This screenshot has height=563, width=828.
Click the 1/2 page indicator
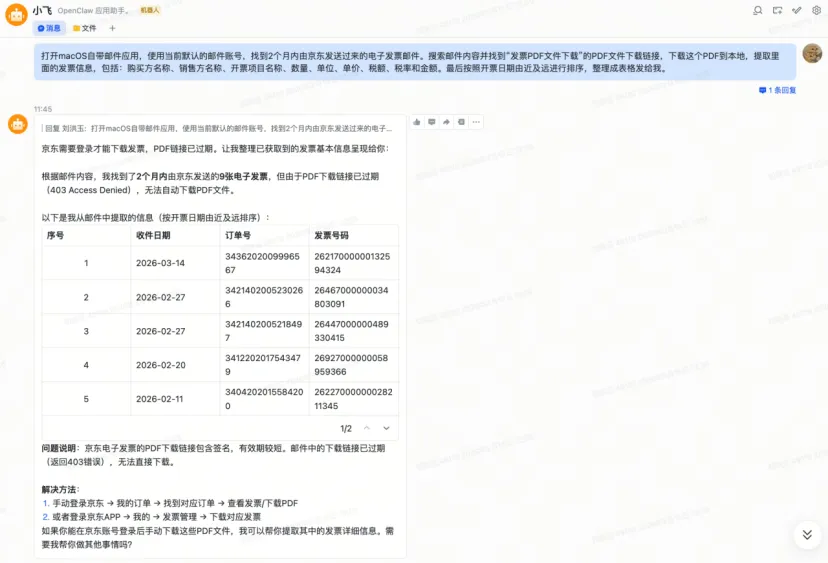pyautogui.click(x=346, y=428)
